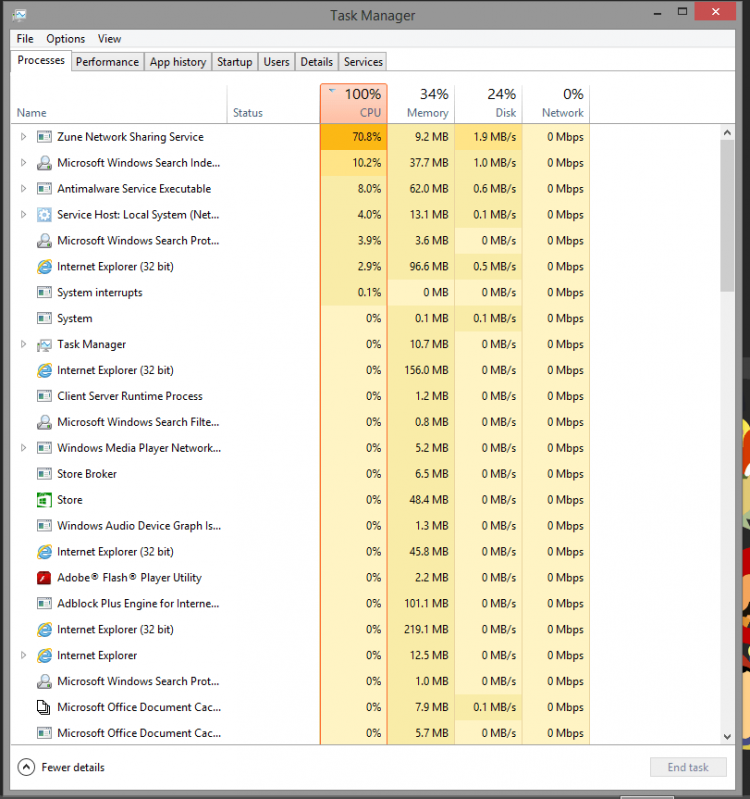Click the Search Protocol icon using 1.0 MB

pos(44,681)
